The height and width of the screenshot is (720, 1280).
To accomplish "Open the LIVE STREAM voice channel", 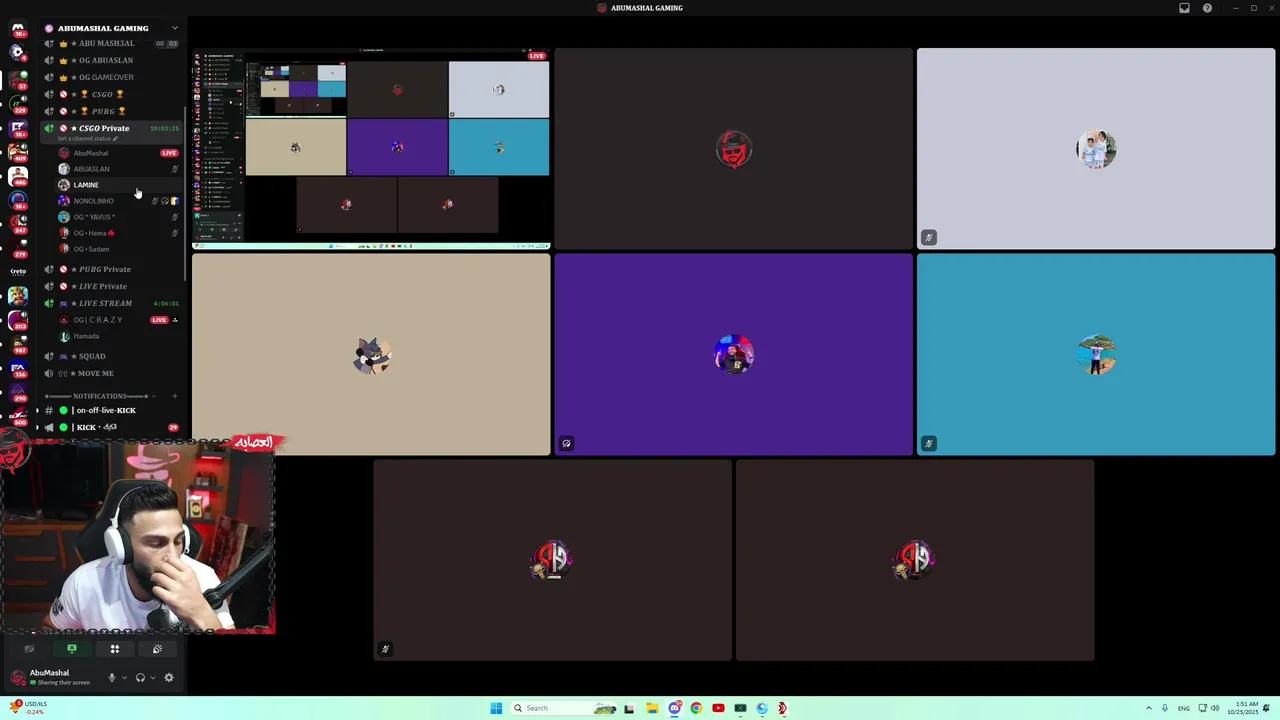I will pos(111,303).
